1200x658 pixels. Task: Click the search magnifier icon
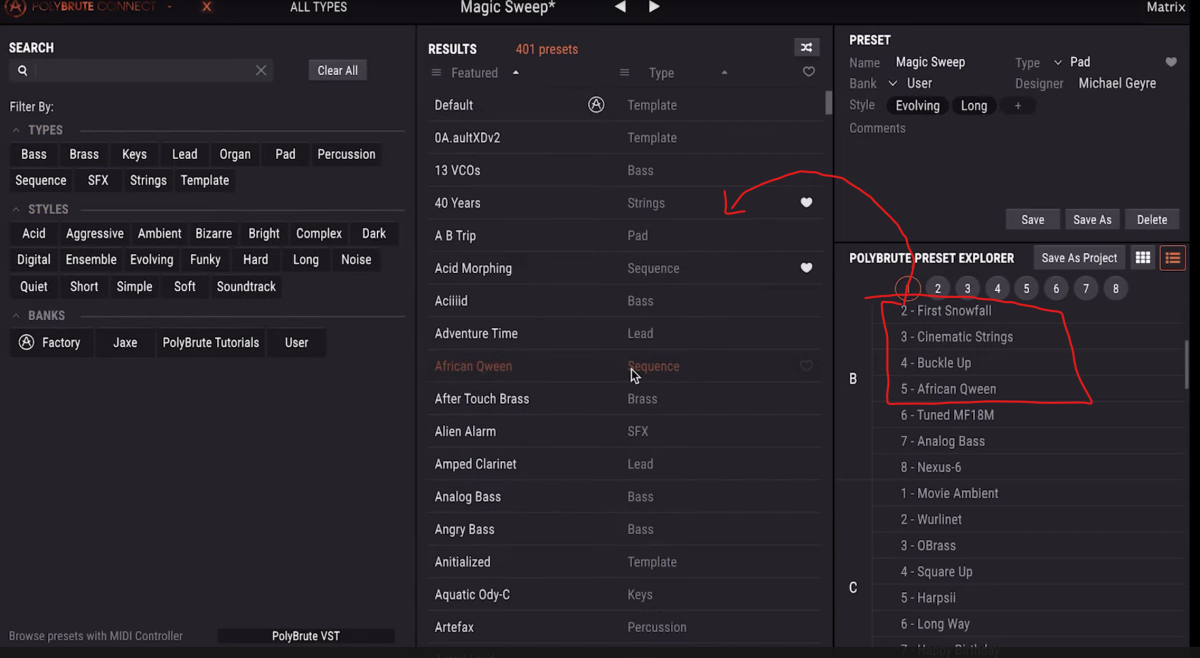click(x=23, y=70)
